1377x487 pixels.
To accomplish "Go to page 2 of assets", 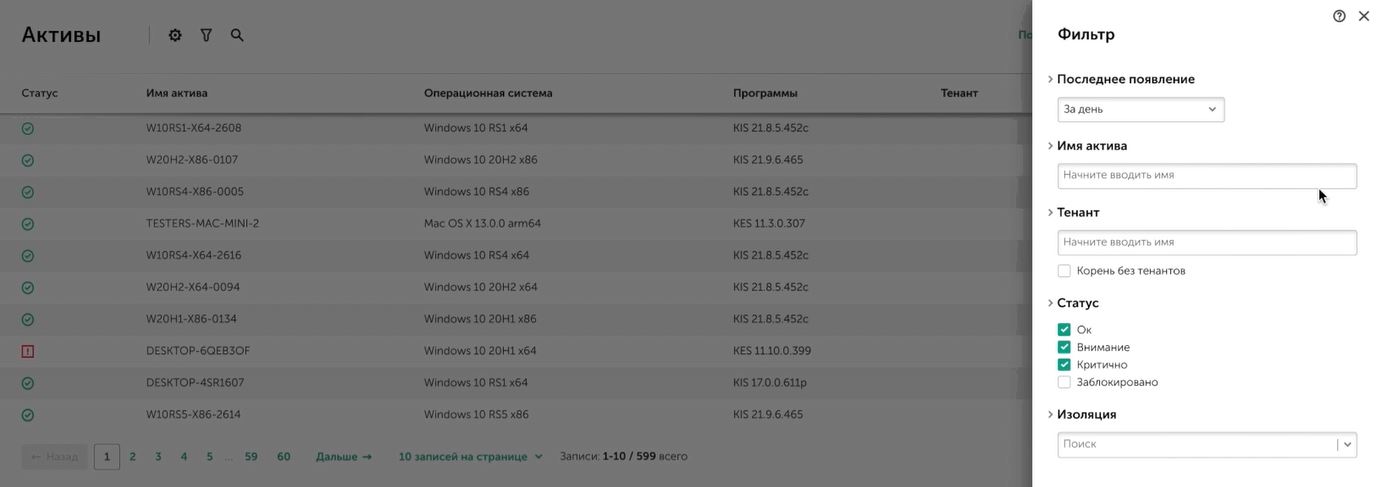I will [132, 457].
